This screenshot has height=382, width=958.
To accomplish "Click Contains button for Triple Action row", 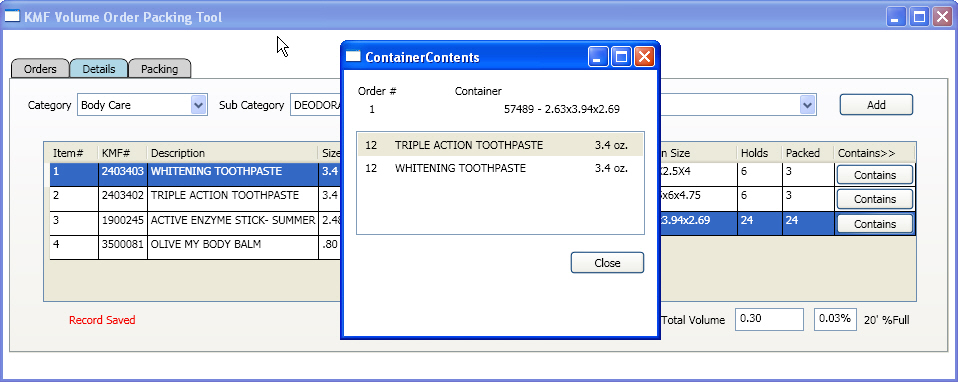I will tap(875, 199).
